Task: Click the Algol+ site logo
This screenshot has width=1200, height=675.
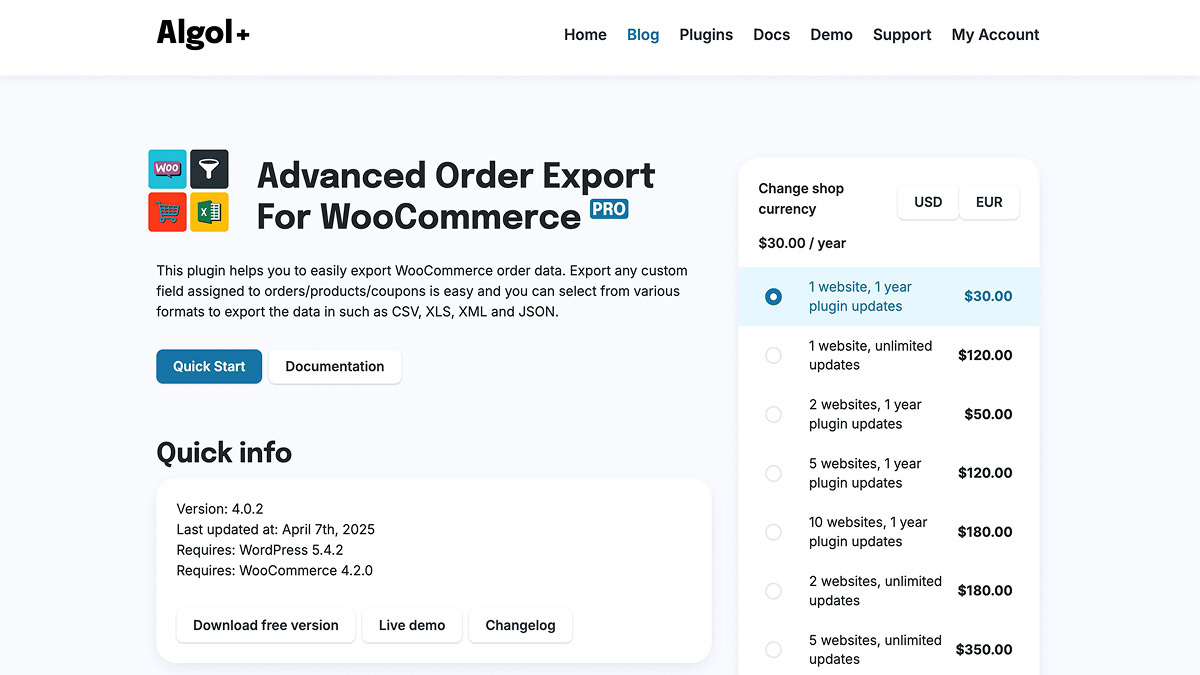Action: tap(203, 34)
